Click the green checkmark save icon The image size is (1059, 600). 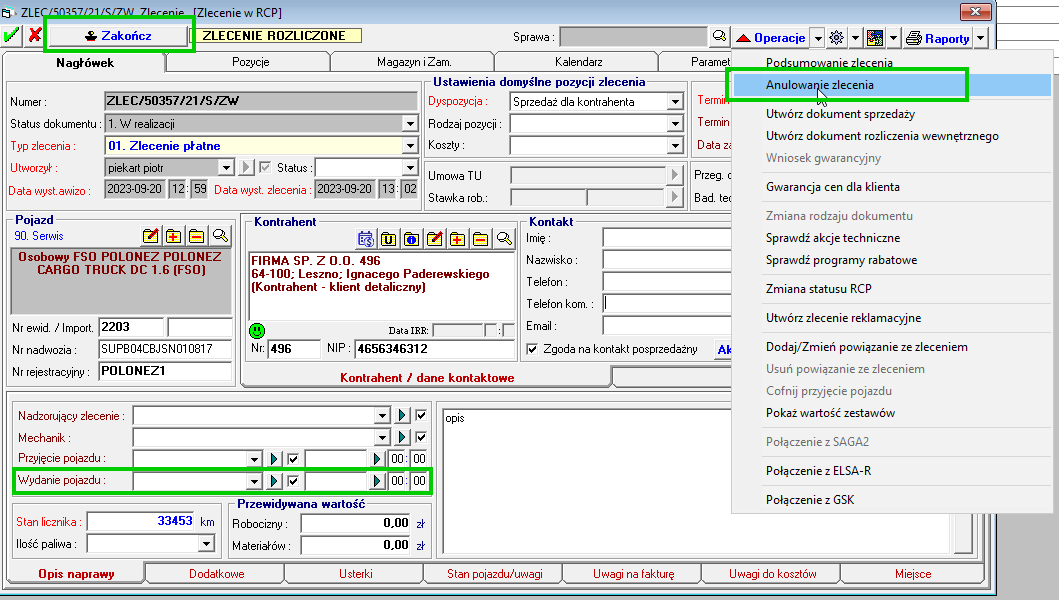coord(12,36)
